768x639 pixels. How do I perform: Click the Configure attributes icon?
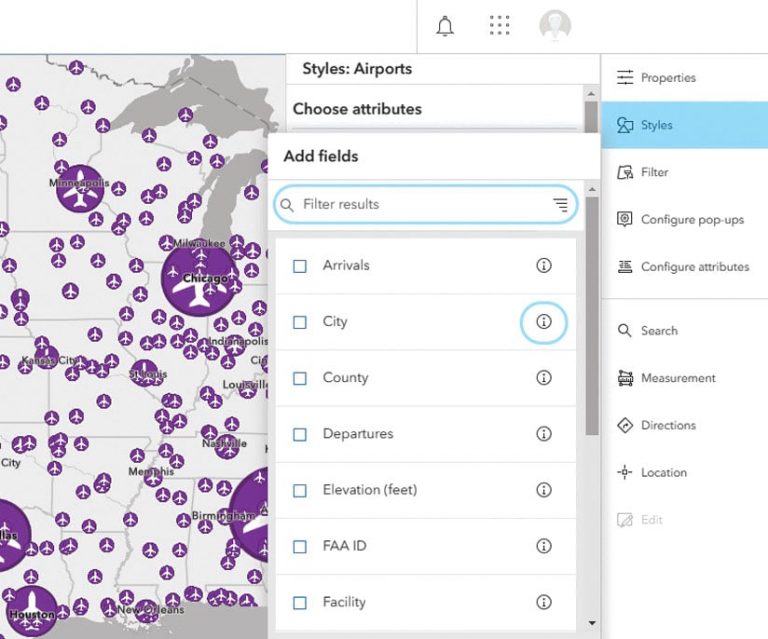(625, 266)
